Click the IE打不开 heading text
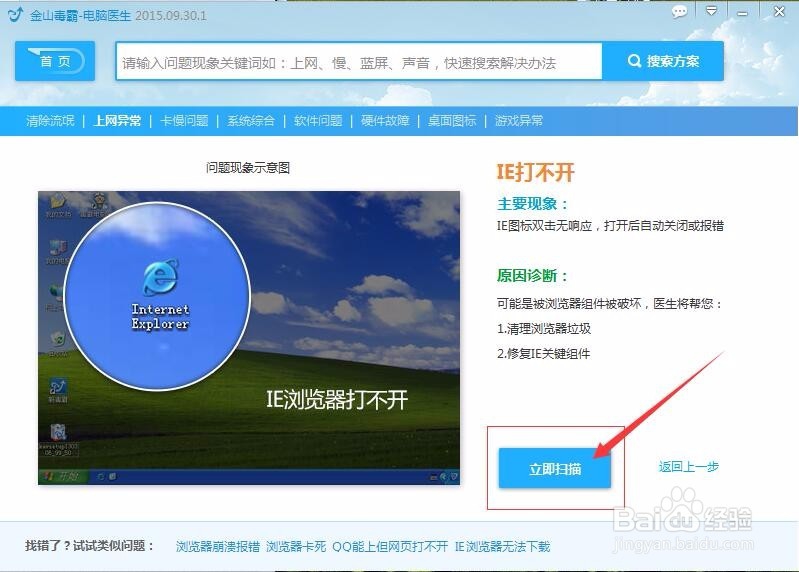Image resolution: width=799 pixels, height=572 pixels. 536,172
